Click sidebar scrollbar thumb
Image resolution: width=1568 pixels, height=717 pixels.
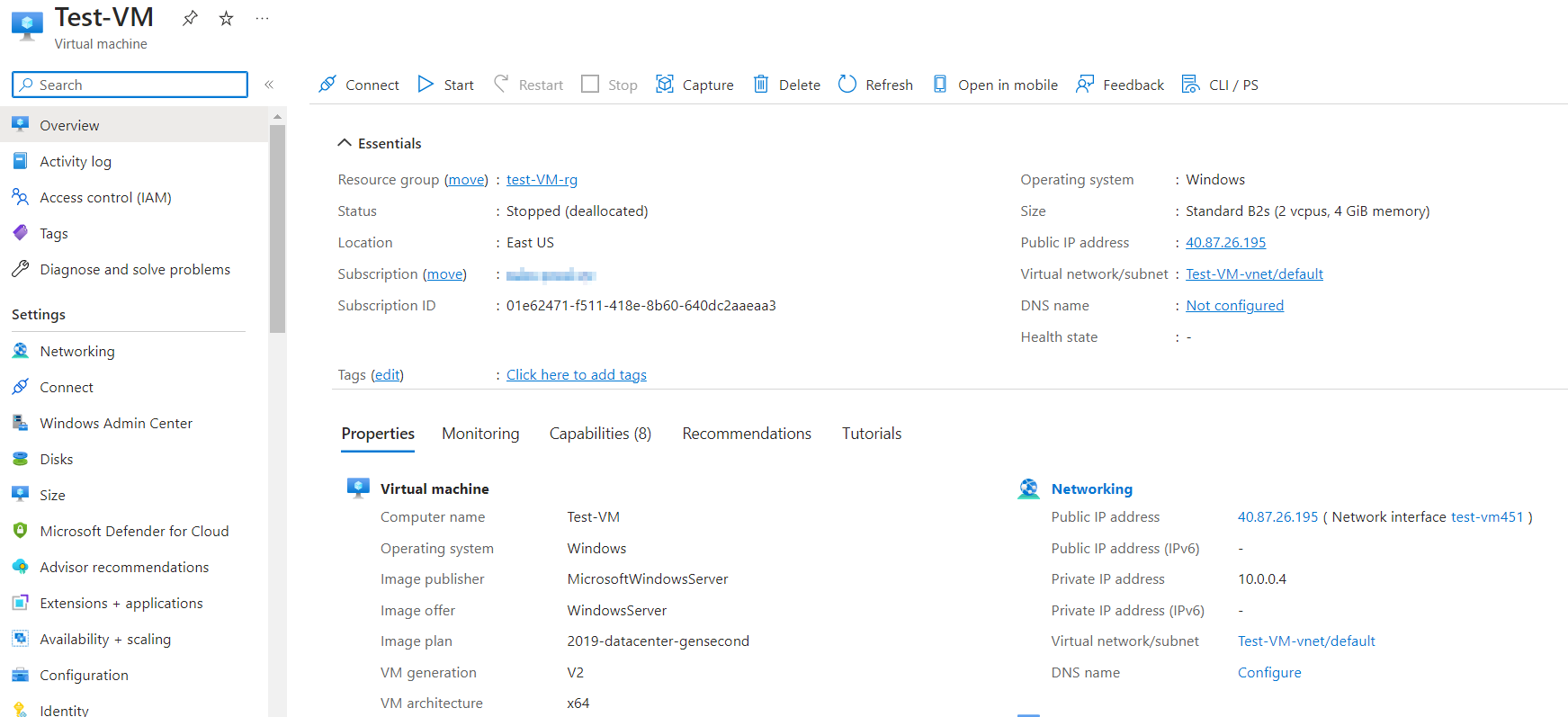tap(277, 229)
